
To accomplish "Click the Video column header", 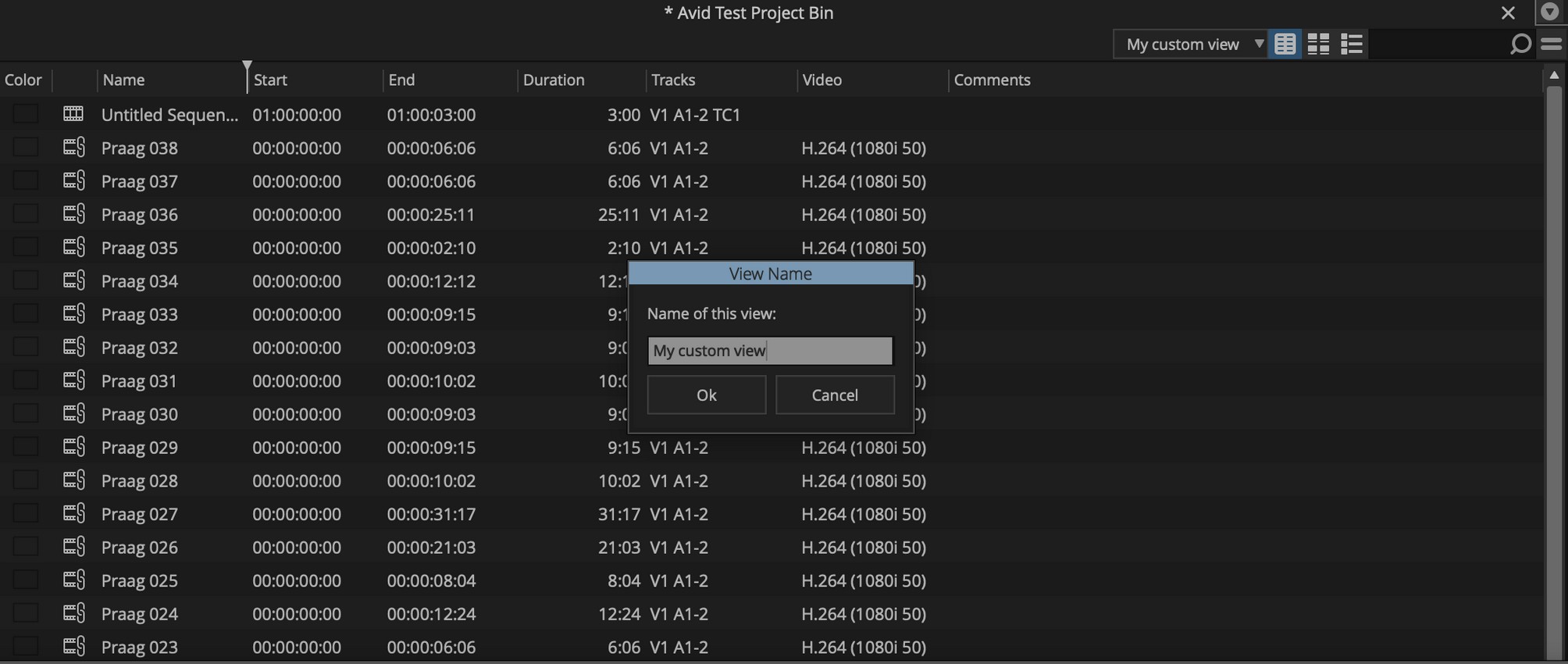I will (822, 80).
